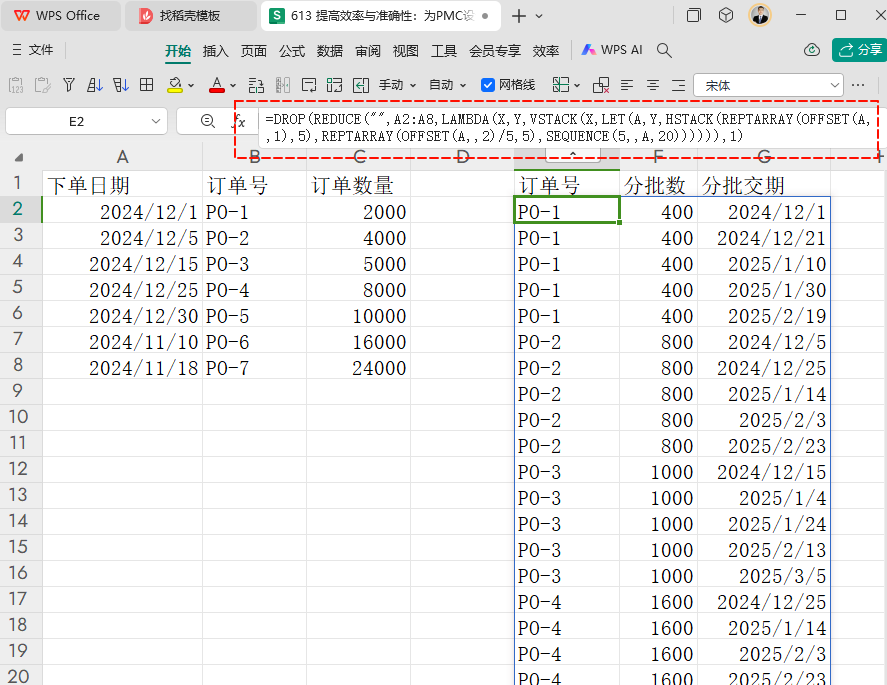Open the 手动 dropdown
887x685 pixels.
point(397,85)
